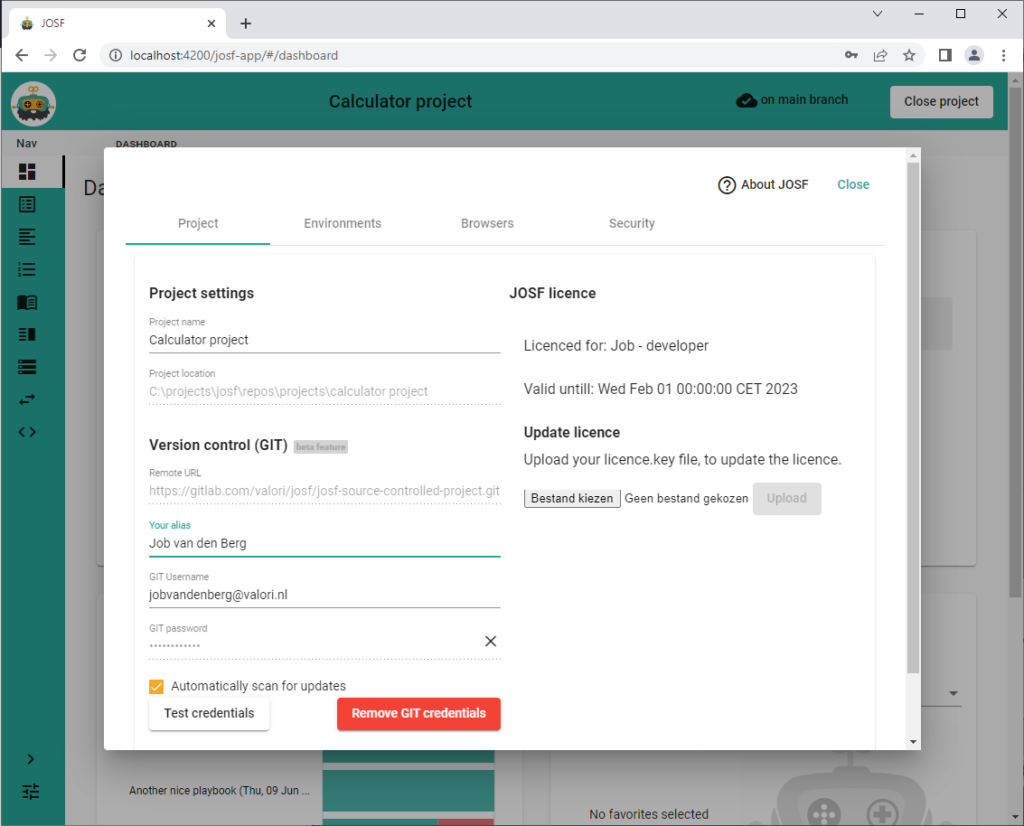
Task: Open the code brackets icon in sidebar
Action: [x=28, y=432]
